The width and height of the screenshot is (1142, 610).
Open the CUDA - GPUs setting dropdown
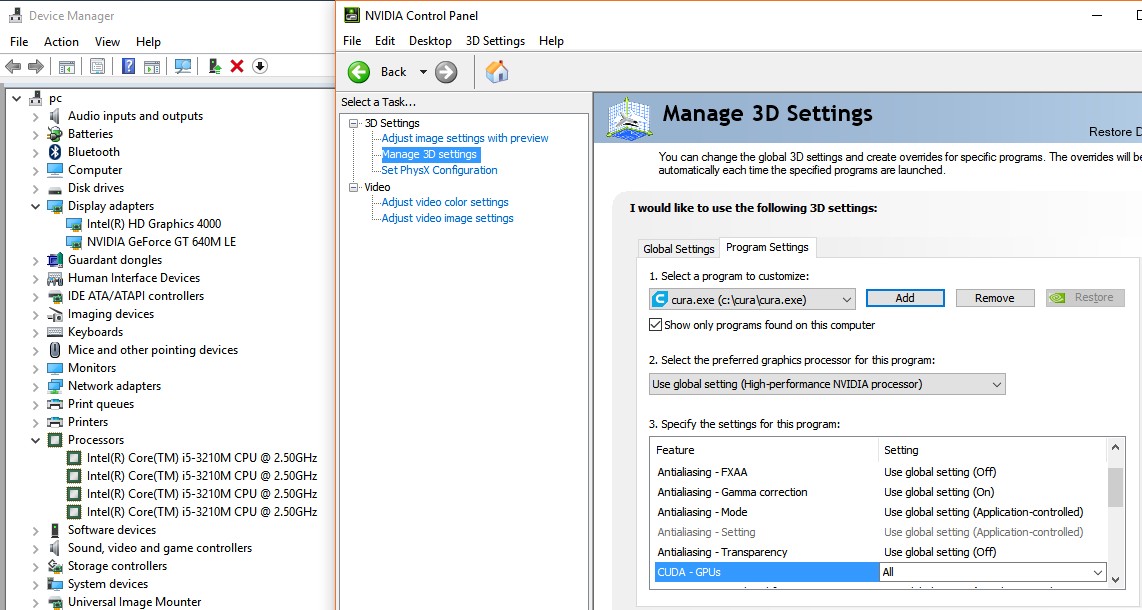(1098, 573)
